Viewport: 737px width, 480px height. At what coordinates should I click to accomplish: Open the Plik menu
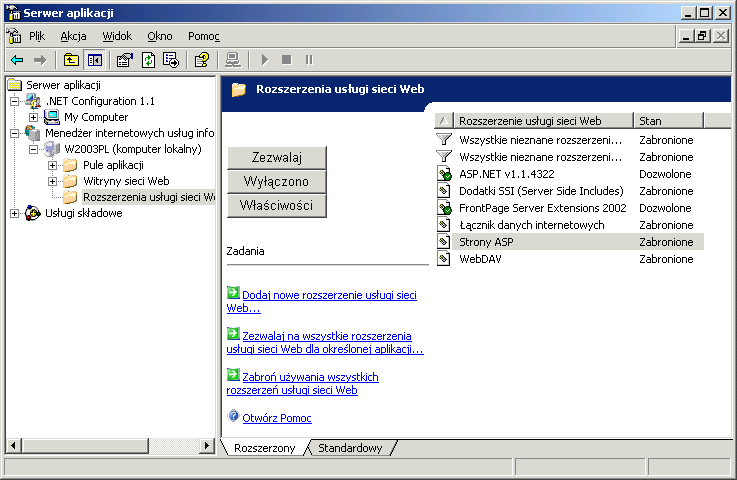click(37, 36)
